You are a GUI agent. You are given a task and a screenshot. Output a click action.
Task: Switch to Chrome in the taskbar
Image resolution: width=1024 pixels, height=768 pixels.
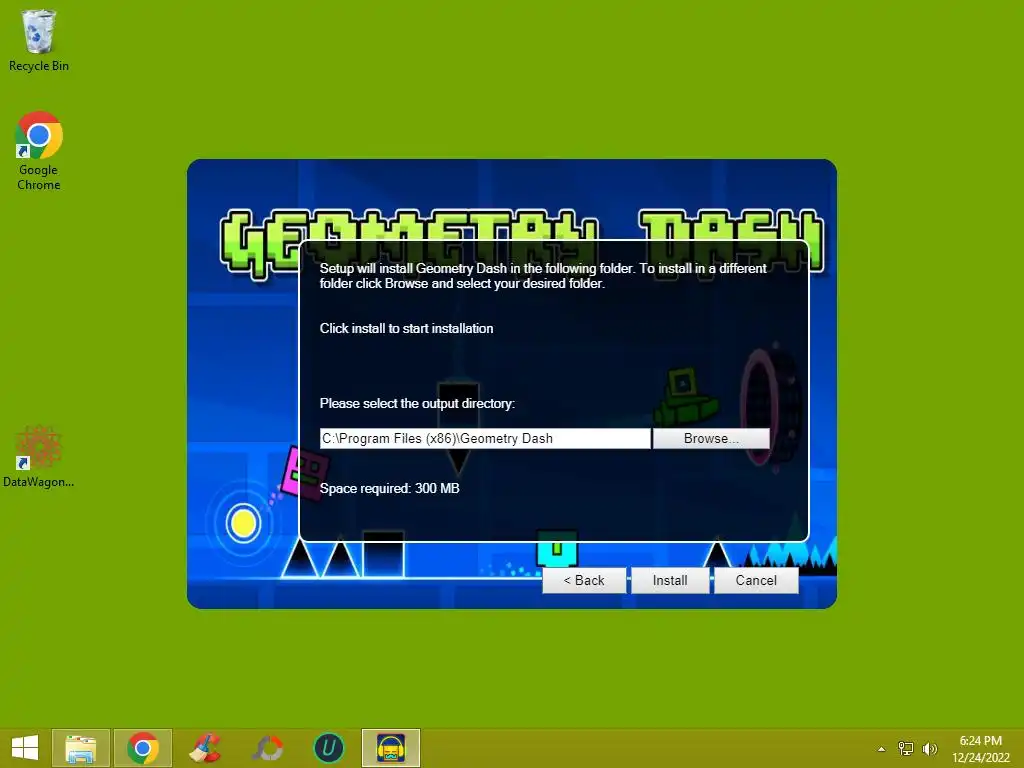143,748
